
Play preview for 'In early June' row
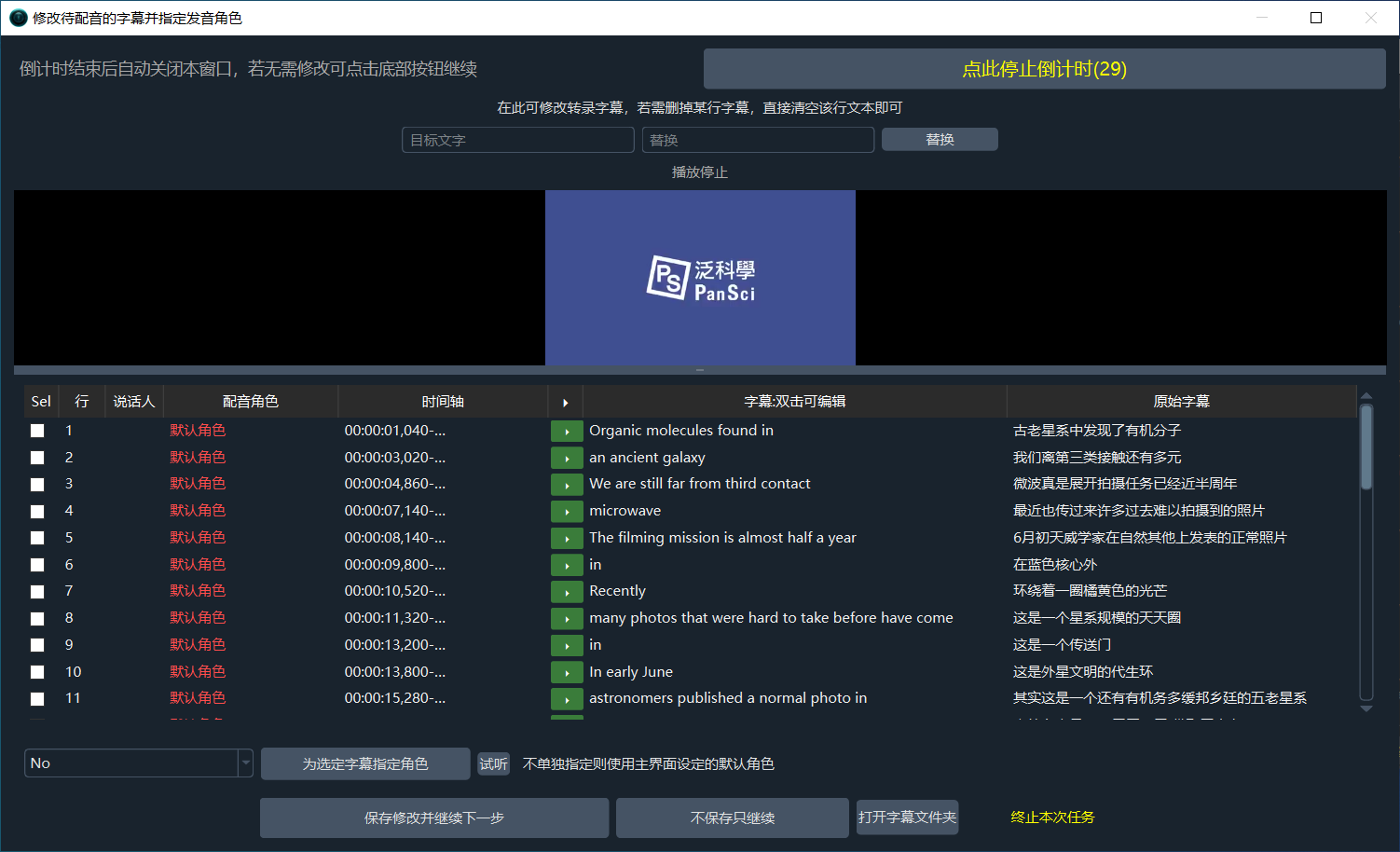point(567,672)
